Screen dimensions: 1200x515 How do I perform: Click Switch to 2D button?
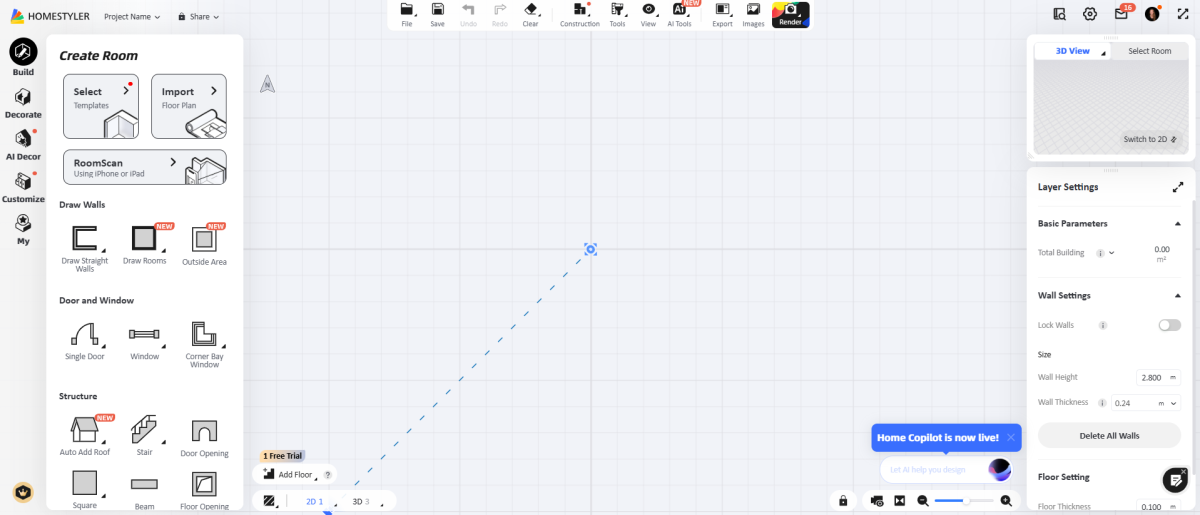click(x=1150, y=139)
